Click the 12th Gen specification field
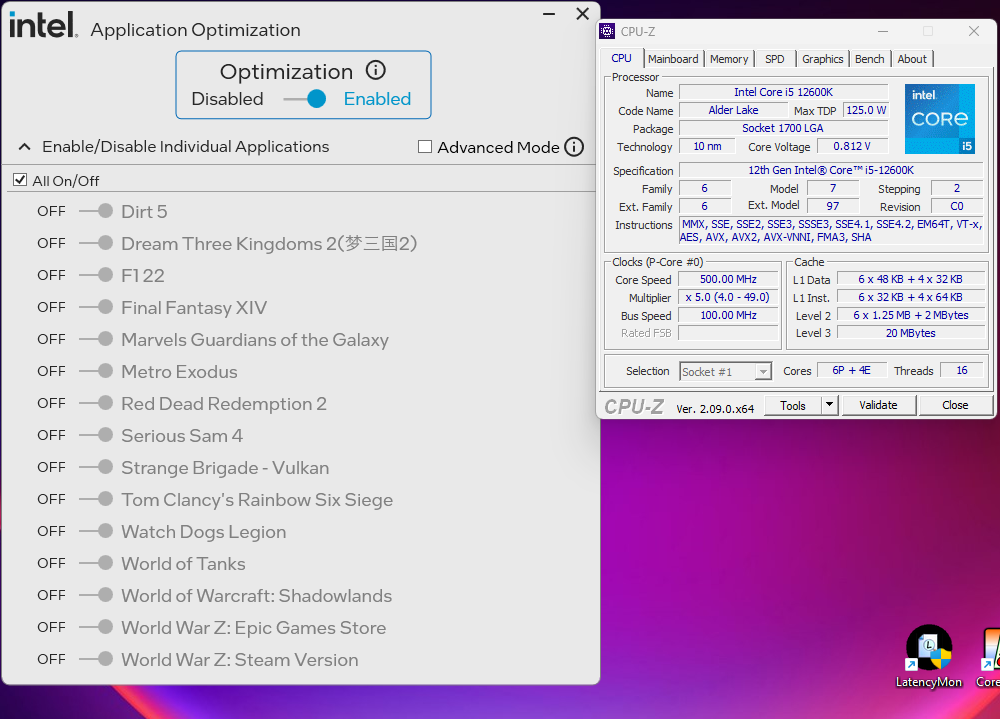Viewport: 1000px width, 719px height. (x=831, y=170)
